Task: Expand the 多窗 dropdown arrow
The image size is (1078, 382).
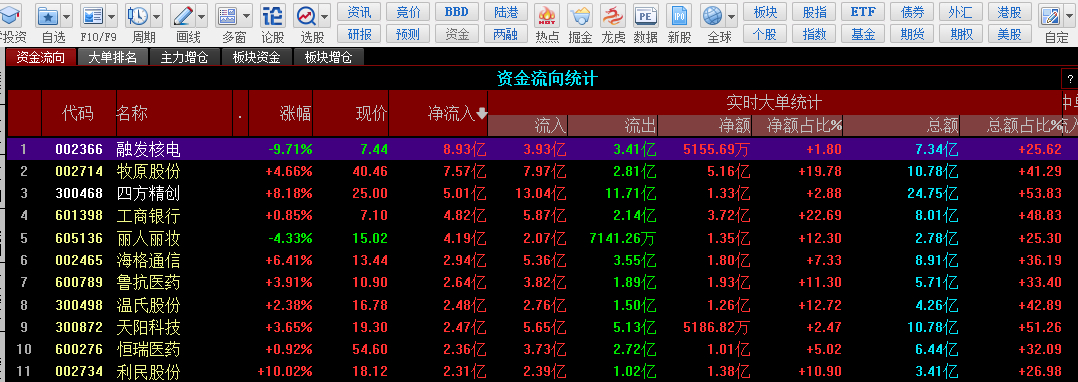Action: 246,15
